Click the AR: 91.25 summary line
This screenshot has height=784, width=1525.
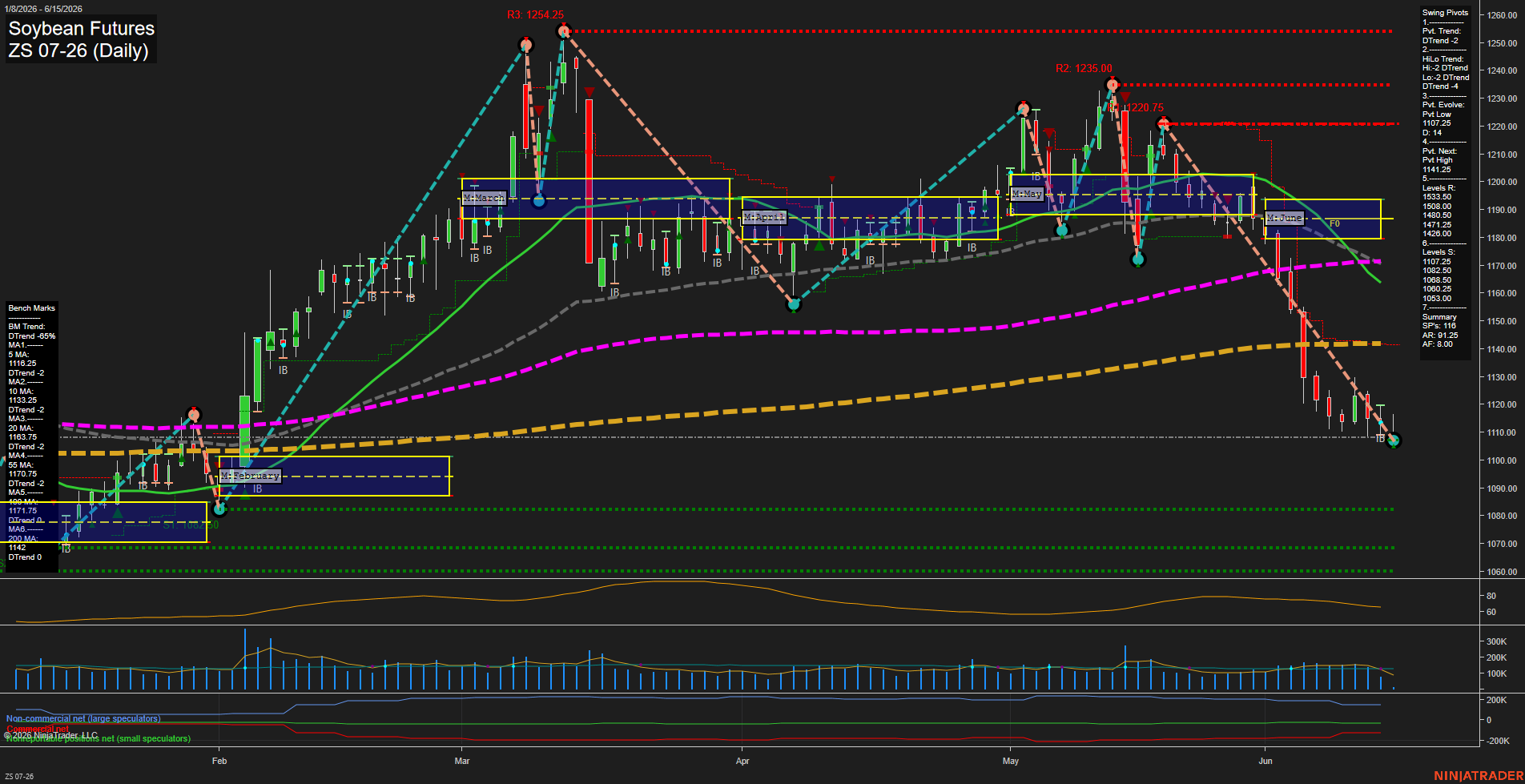tap(1440, 336)
